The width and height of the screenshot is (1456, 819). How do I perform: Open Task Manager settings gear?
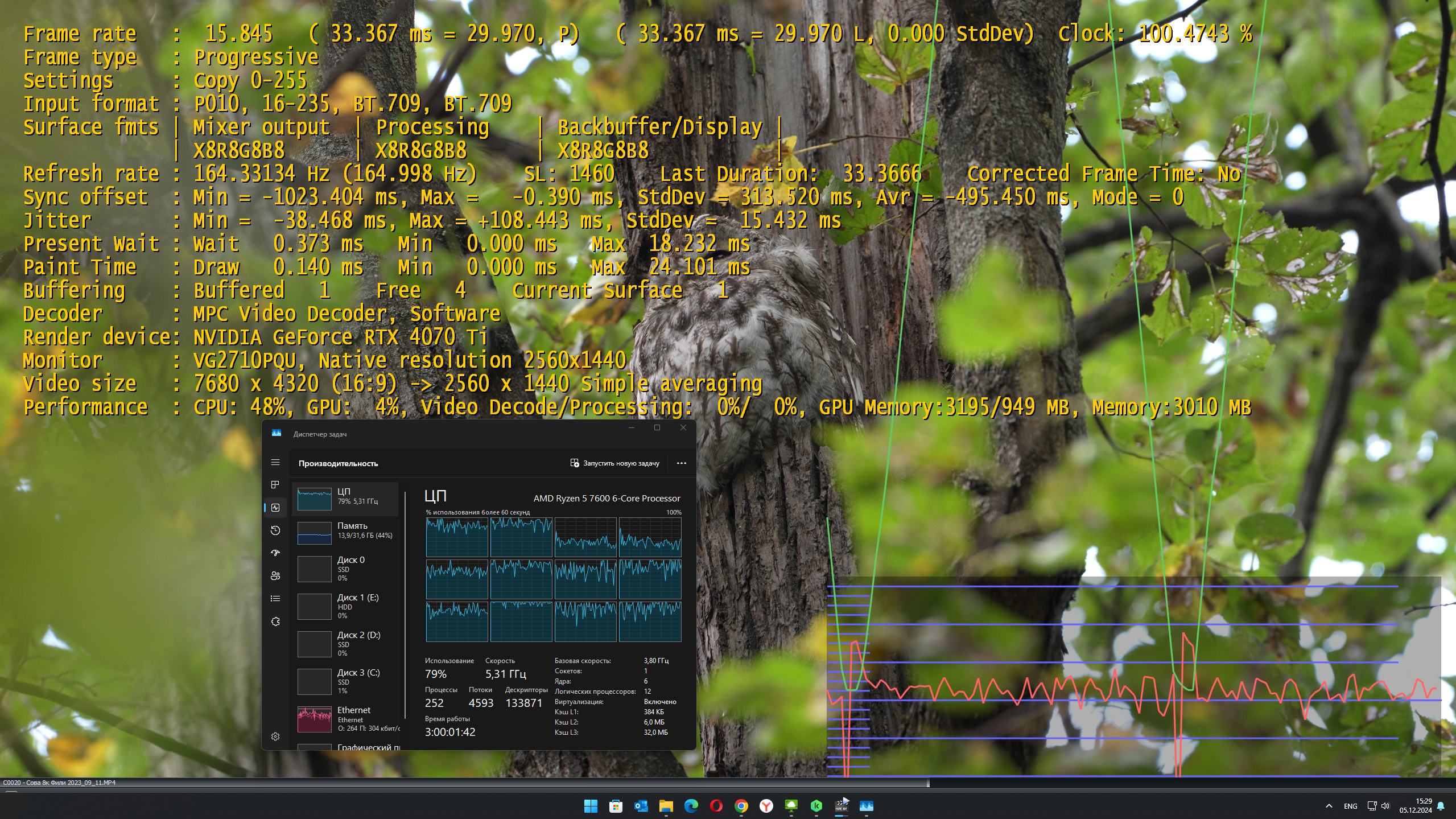(275, 736)
